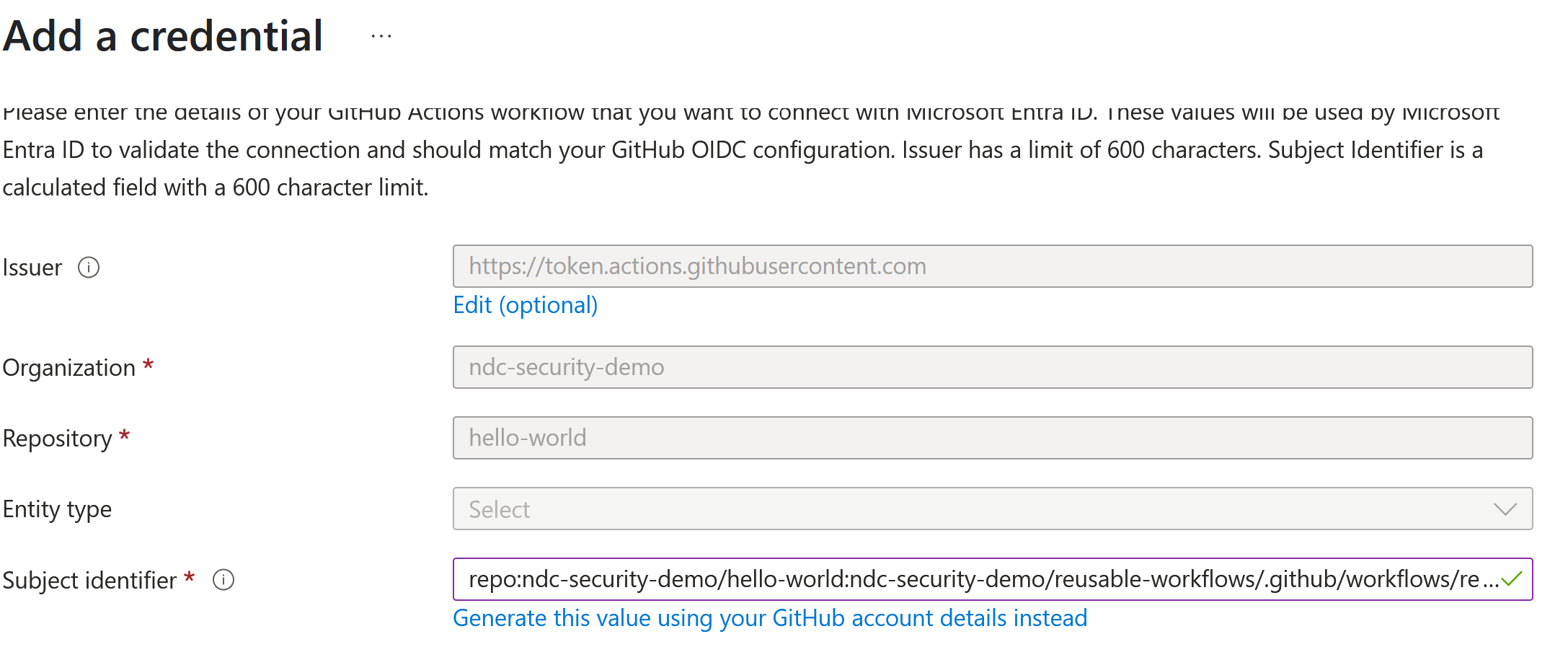Click the Issuer information icon
Viewport: 1568px width, 660px height.
[x=89, y=268]
